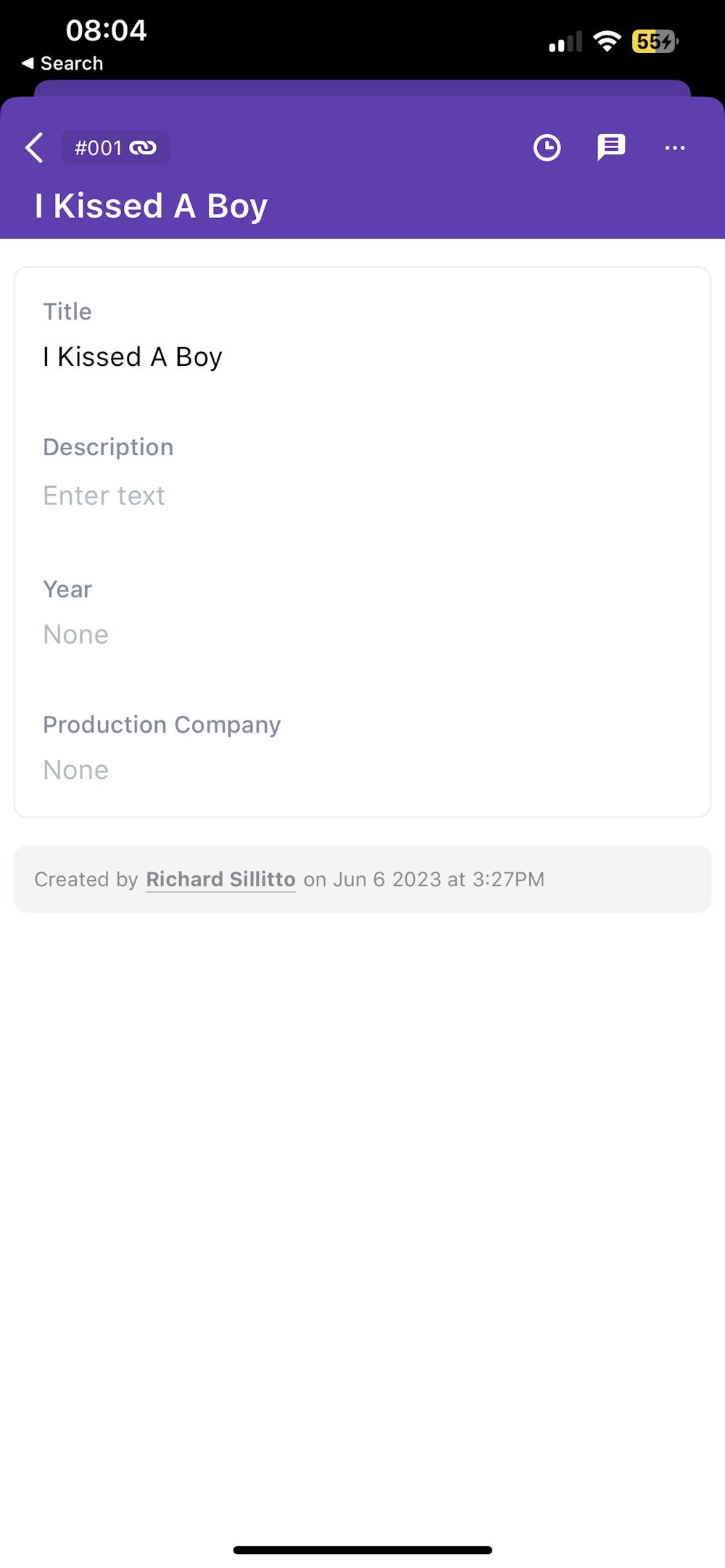Tap the background sheet behind the record
This screenshot has height=1568, width=725.
click(x=362, y=88)
